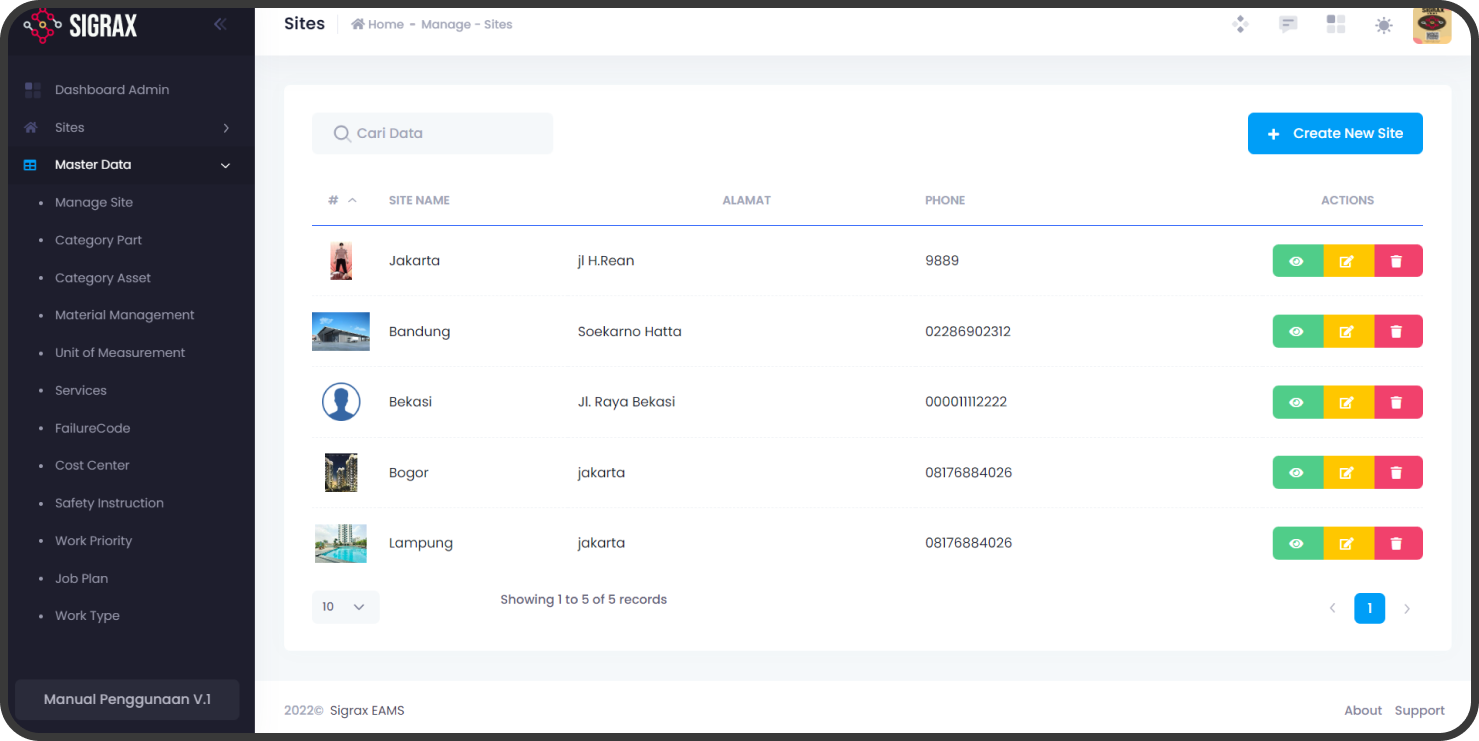Collapse the sidebar with double-chevron icon
Screen dimensions: 1479x741
[x=220, y=25]
